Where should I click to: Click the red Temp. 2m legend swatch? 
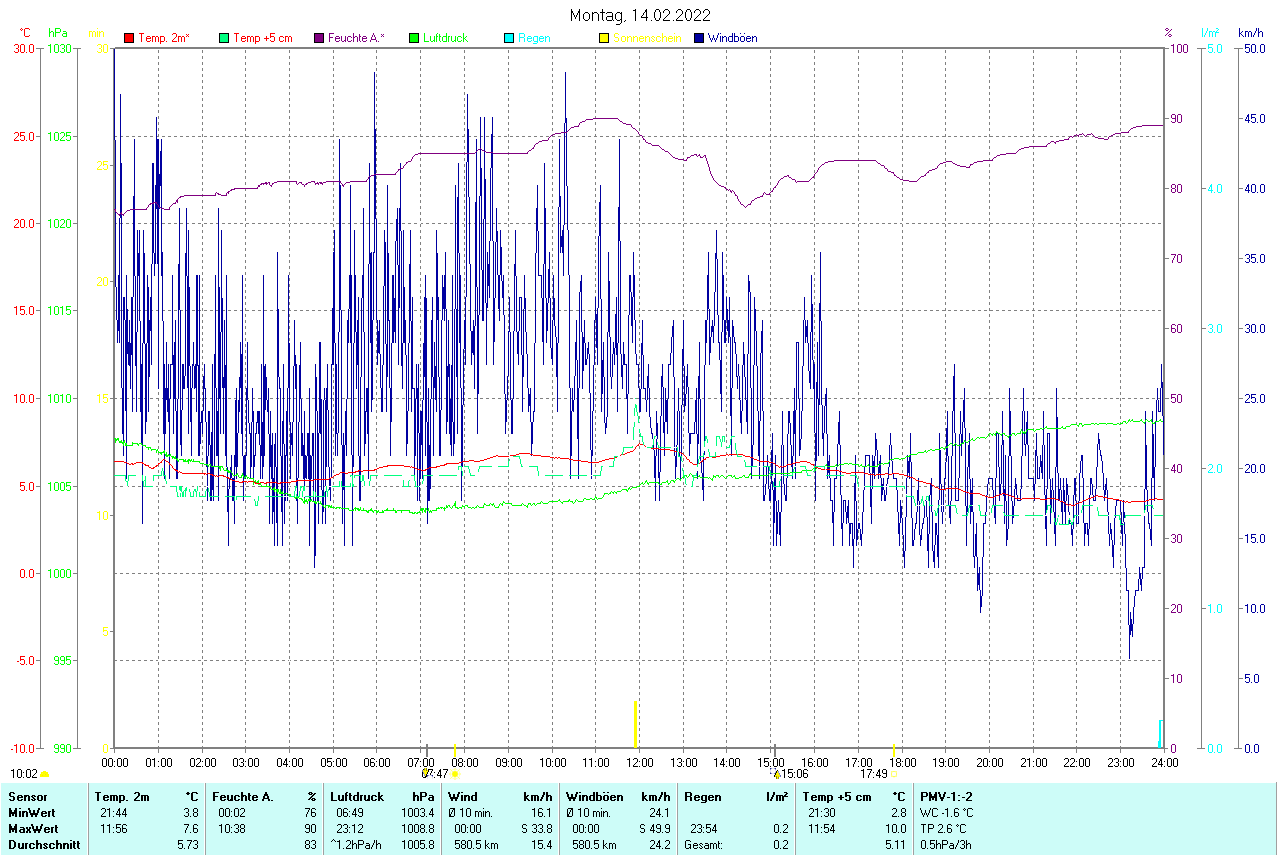pos(129,38)
